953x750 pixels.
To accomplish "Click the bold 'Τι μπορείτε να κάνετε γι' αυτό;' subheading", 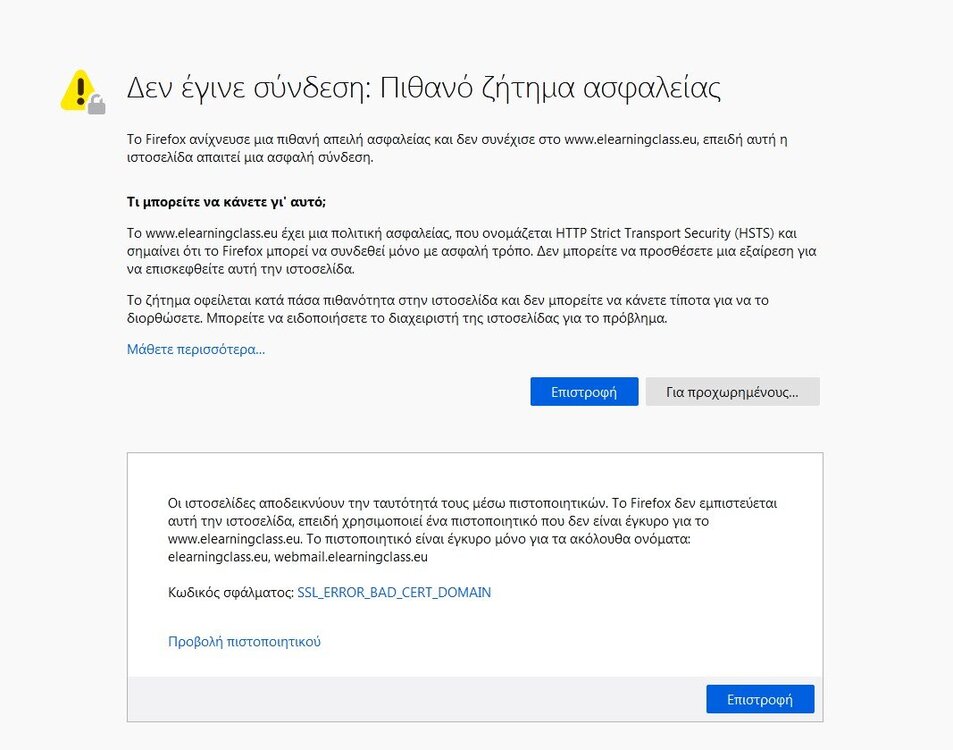I will pyautogui.click(x=226, y=201).
